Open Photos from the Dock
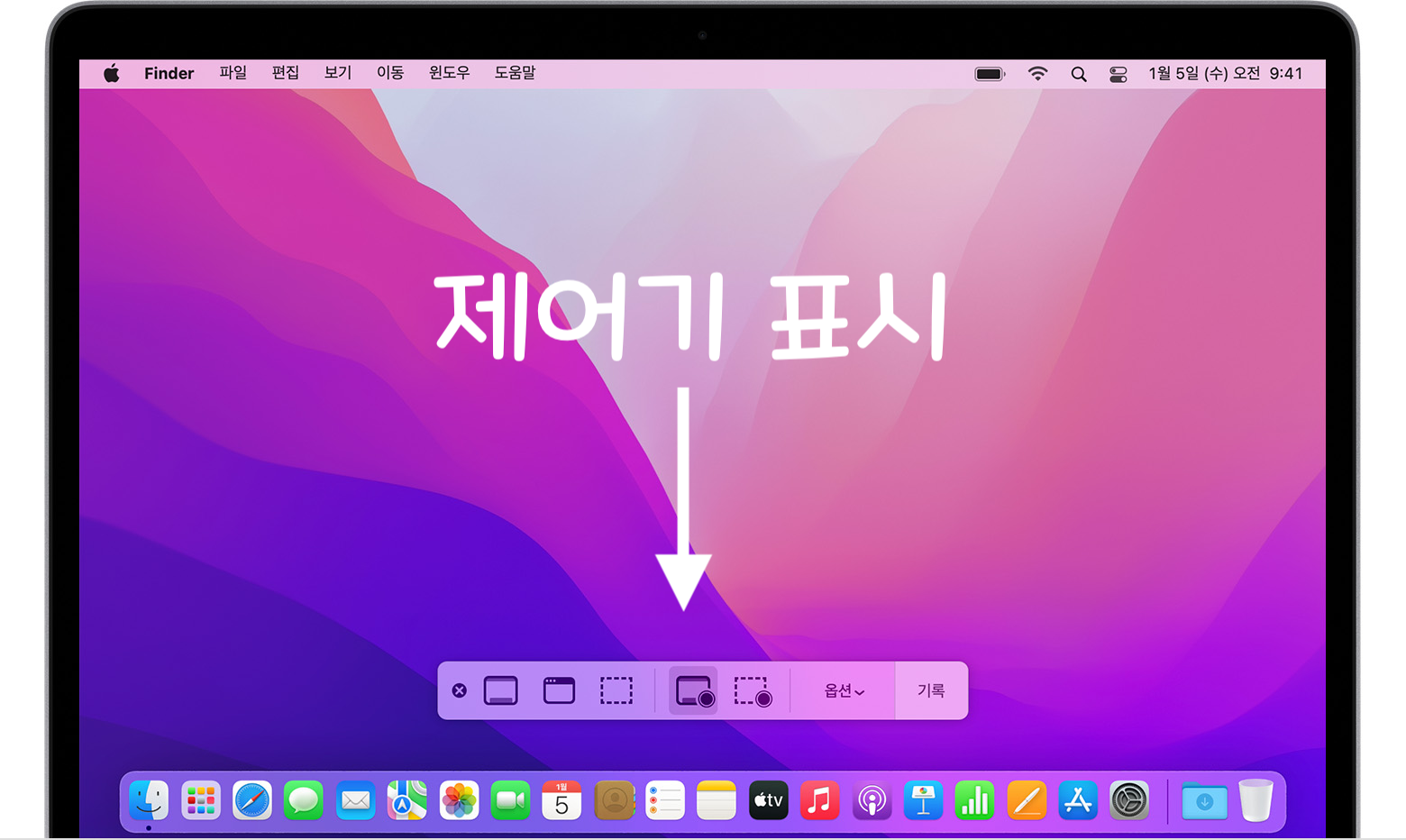Viewport: 1406px width, 840px height. (459, 800)
